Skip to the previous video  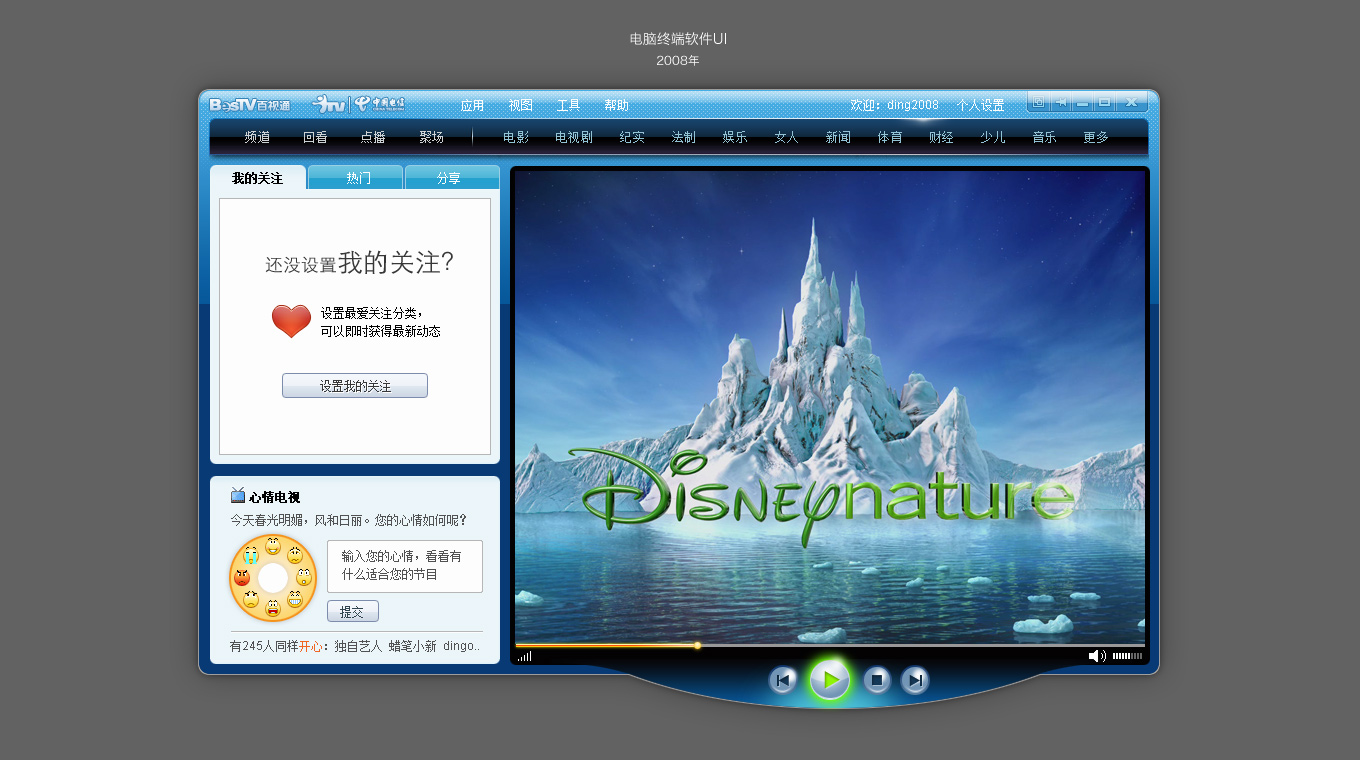(x=783, y=680)
